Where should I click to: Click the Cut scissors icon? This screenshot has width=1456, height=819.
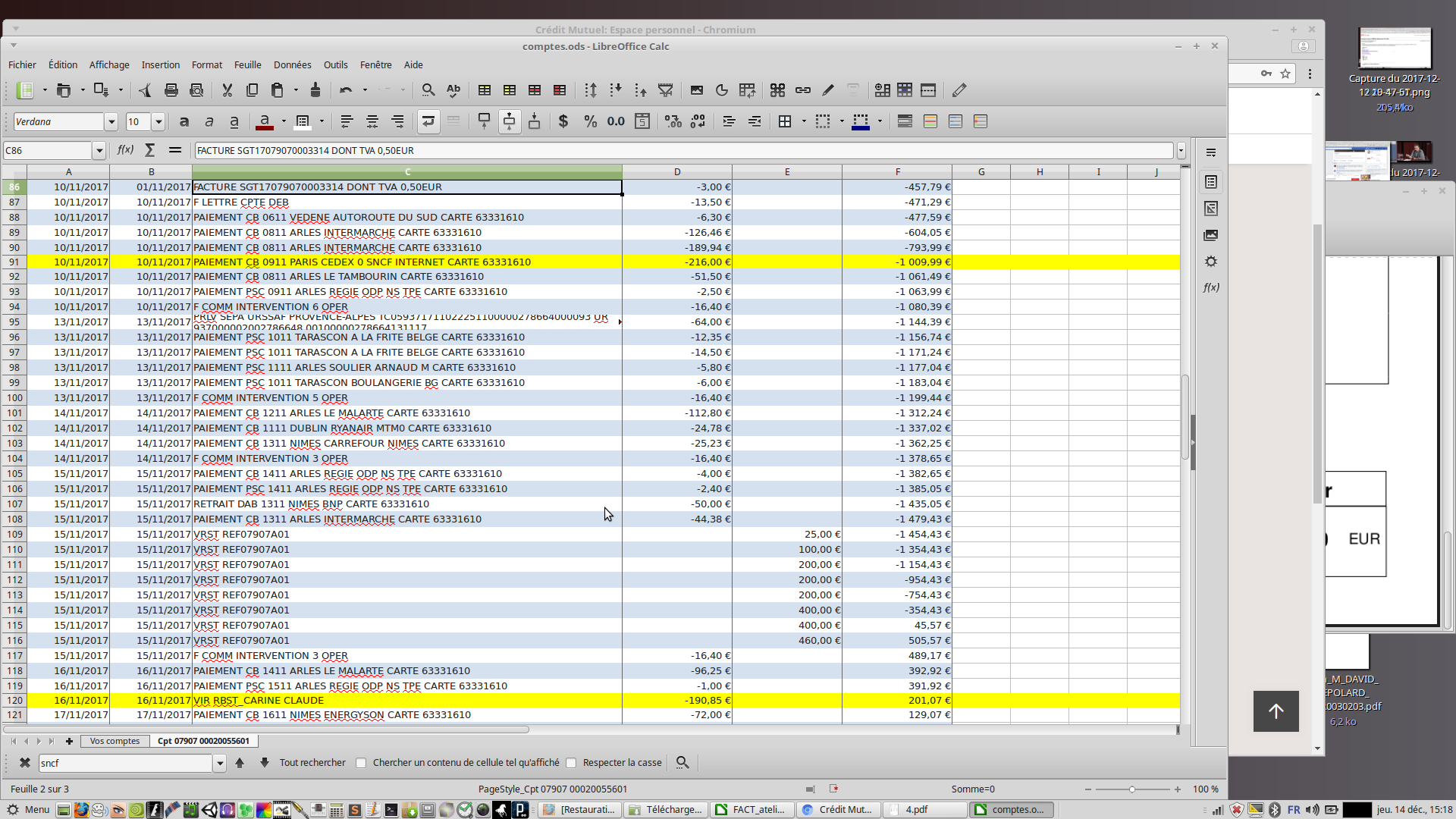(x=227, y=90)
